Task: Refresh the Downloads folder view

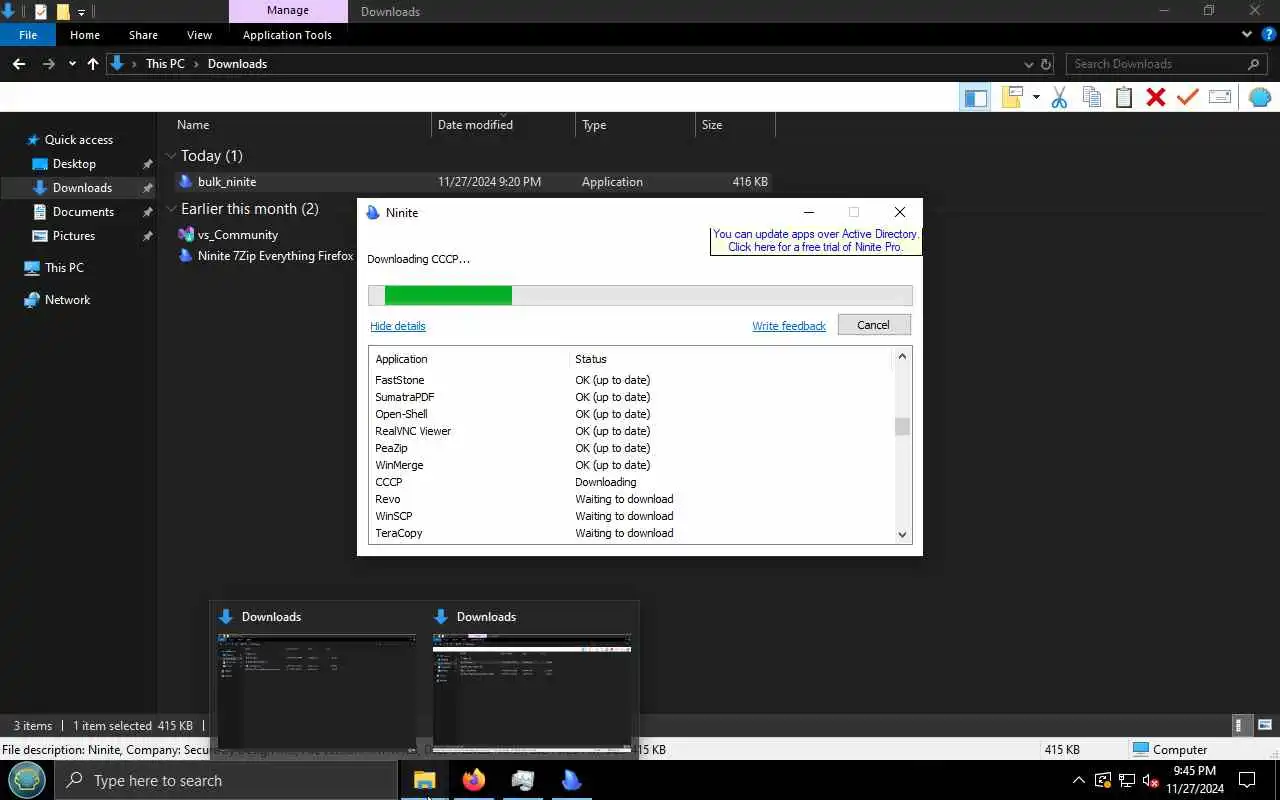Action: tap(1046, 64)
